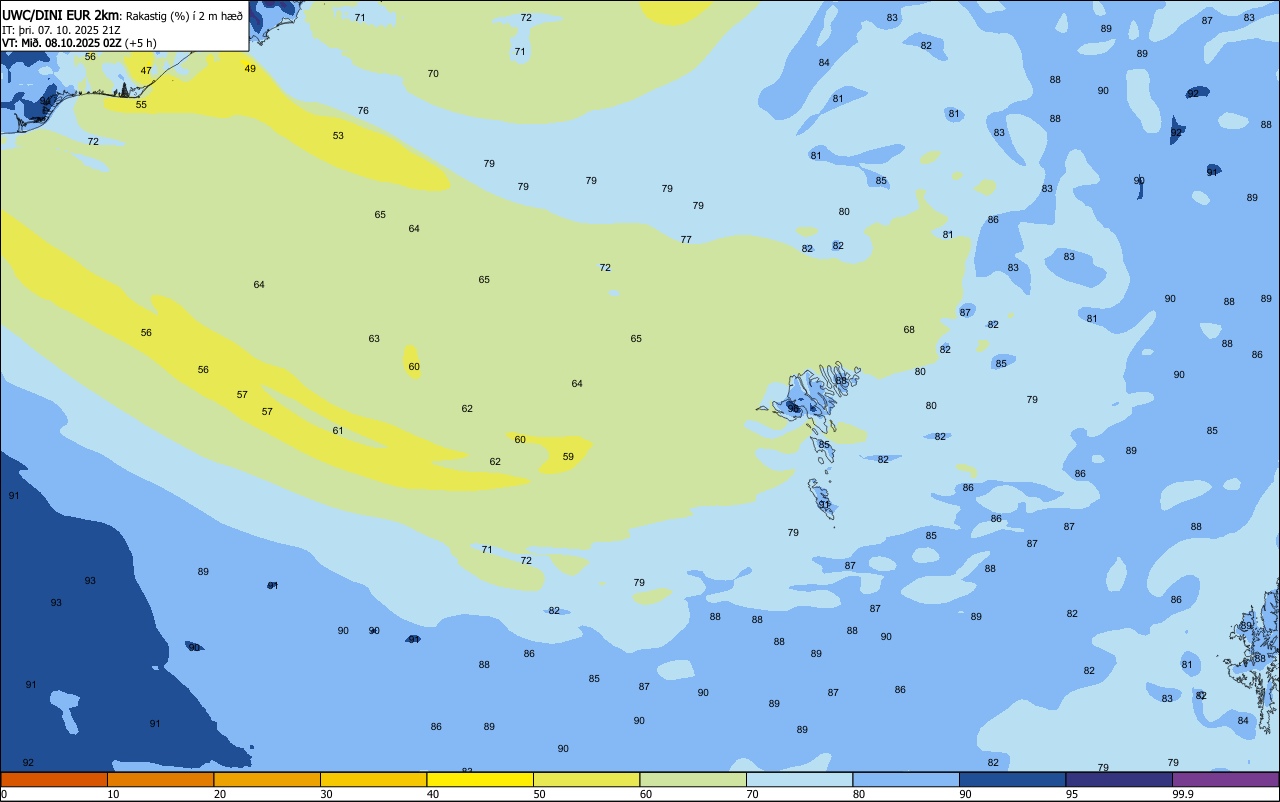Screen dimensions: 1280x802
Task: Click the '50' tick label on the legend
Action: (x=540, y=794)
